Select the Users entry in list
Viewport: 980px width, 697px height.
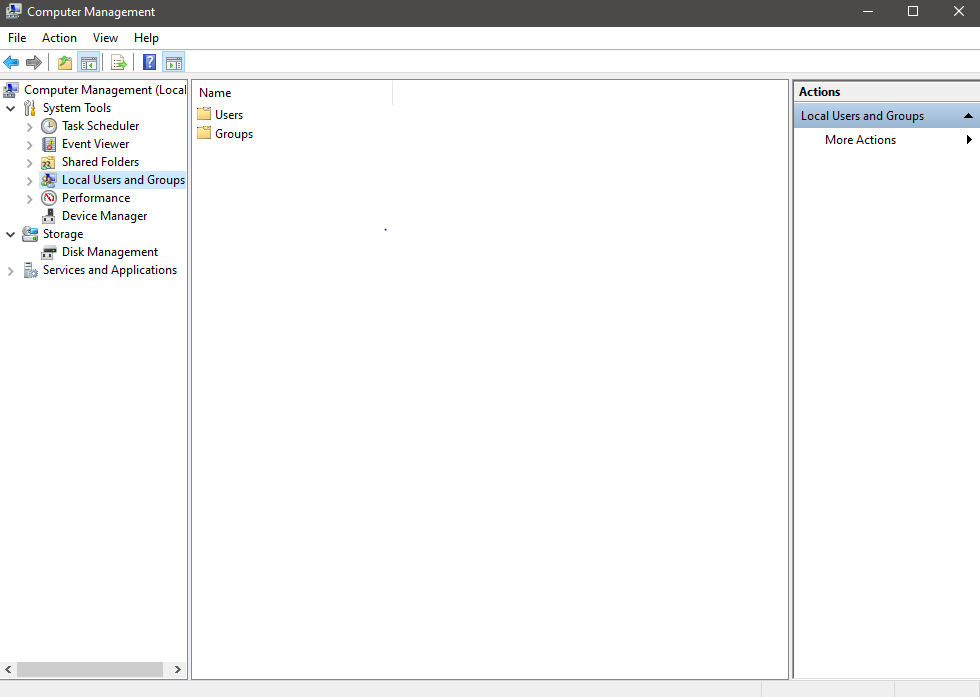pyautogui.click(x=229, y=114)
